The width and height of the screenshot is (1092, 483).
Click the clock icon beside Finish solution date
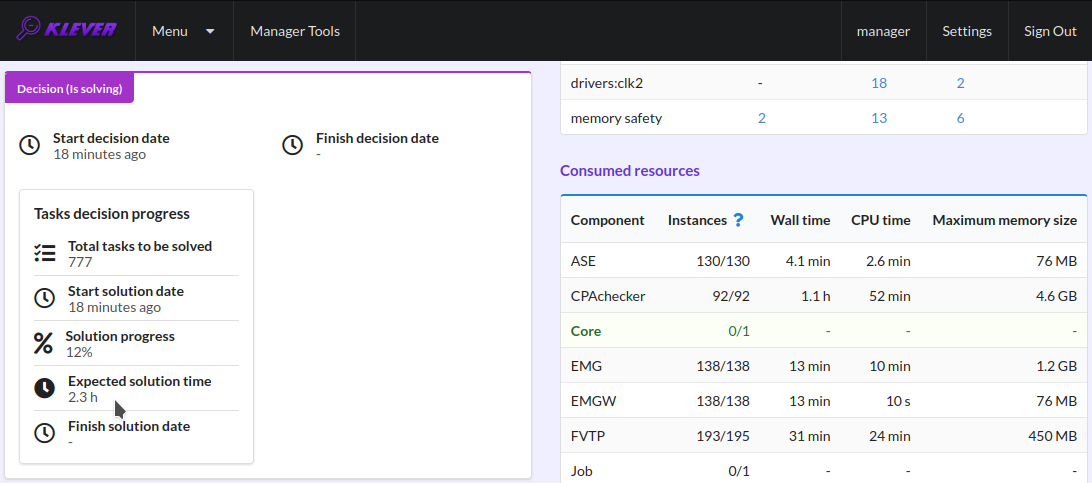click(45, 433)
